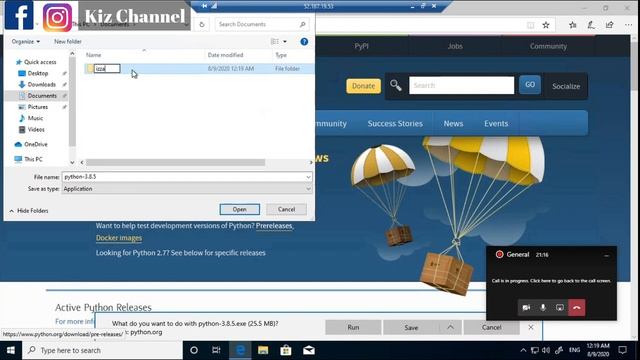The image size is (640, 360).
Task: Open the PyPI tab on python.org
Action: 362,46
